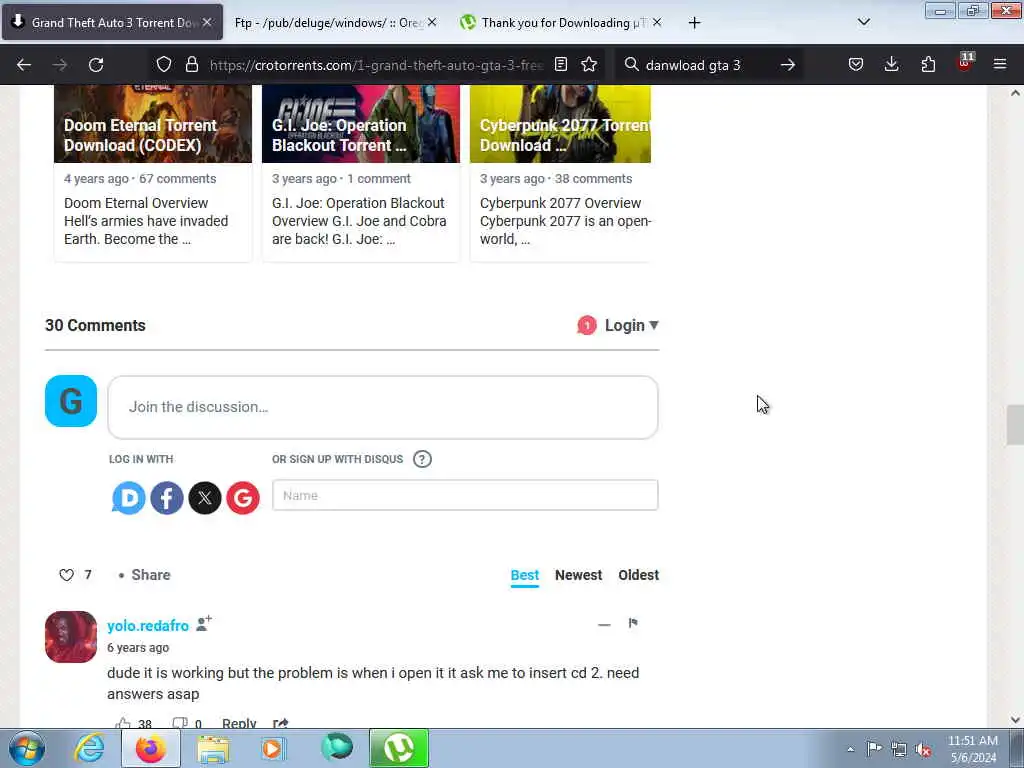
Task: Close the Grand Theft Auto 3 tab
Action: [207, 22]
